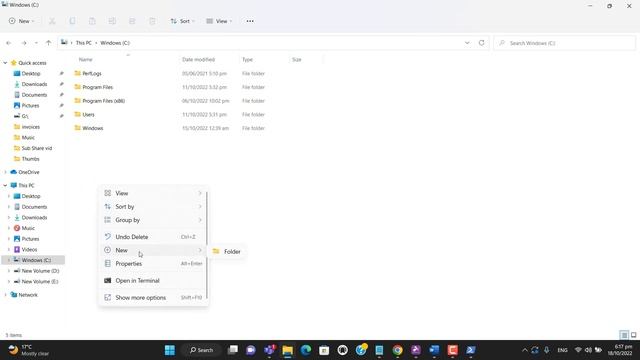Open the Sort dropdown in toolbar
Screen dimensions: 640x360
182,21
